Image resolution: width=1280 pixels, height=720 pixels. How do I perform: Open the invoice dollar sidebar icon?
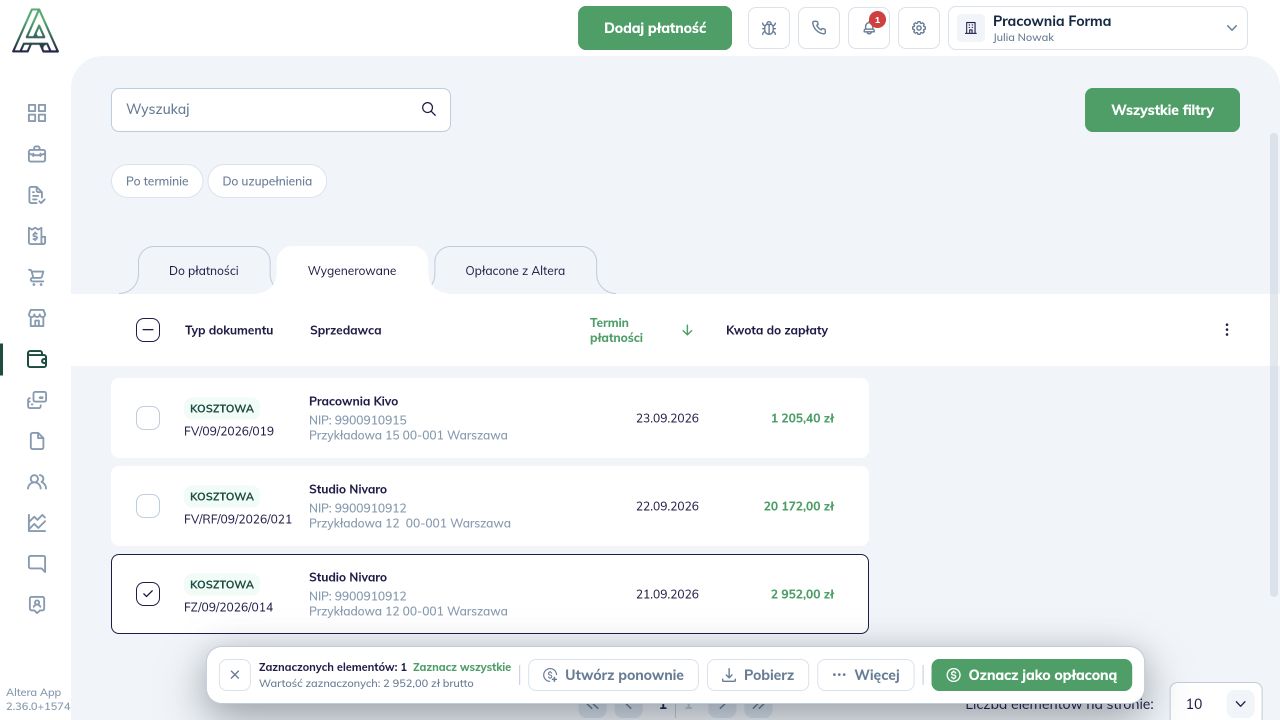pos(37,236)
